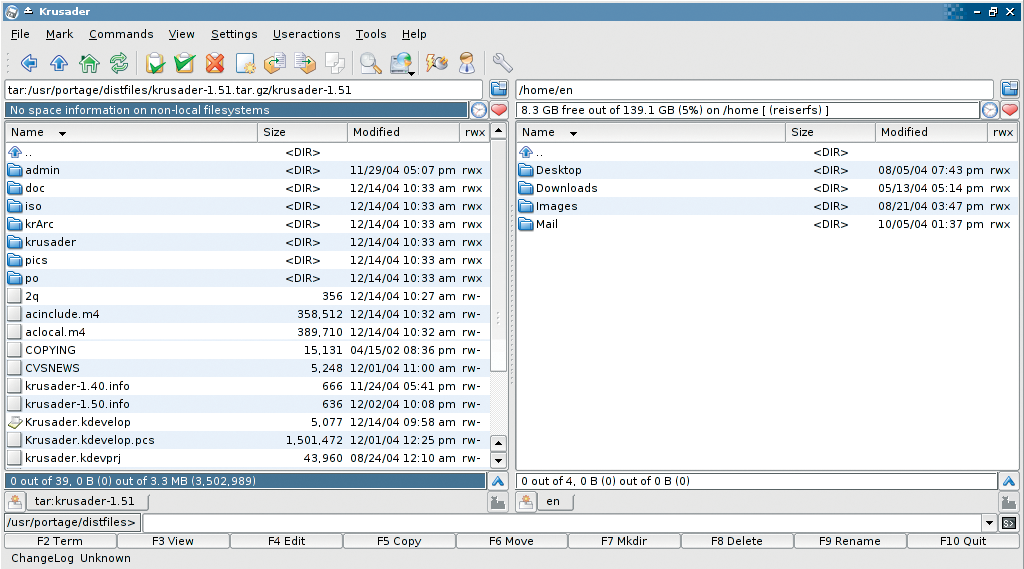Open Search with the magnifying glass icon
This screenshot has width=1024, height=569.
[x=370, y=63]
